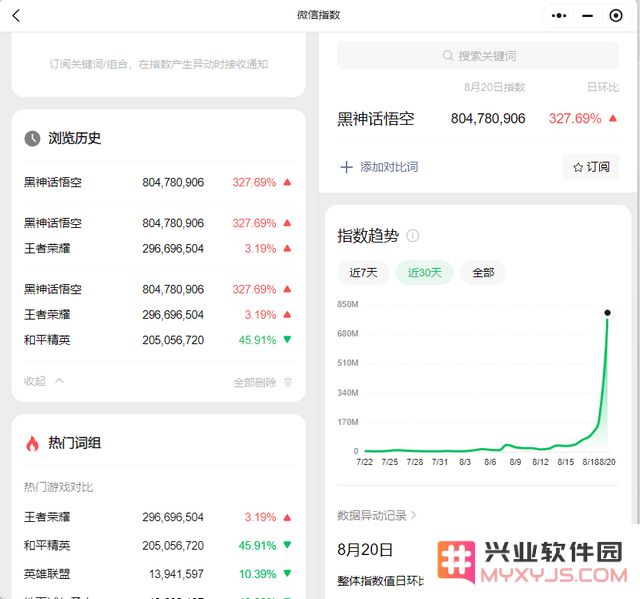
Task: Open 数据异动记录 chevron link
Action: tap(376, 515)
